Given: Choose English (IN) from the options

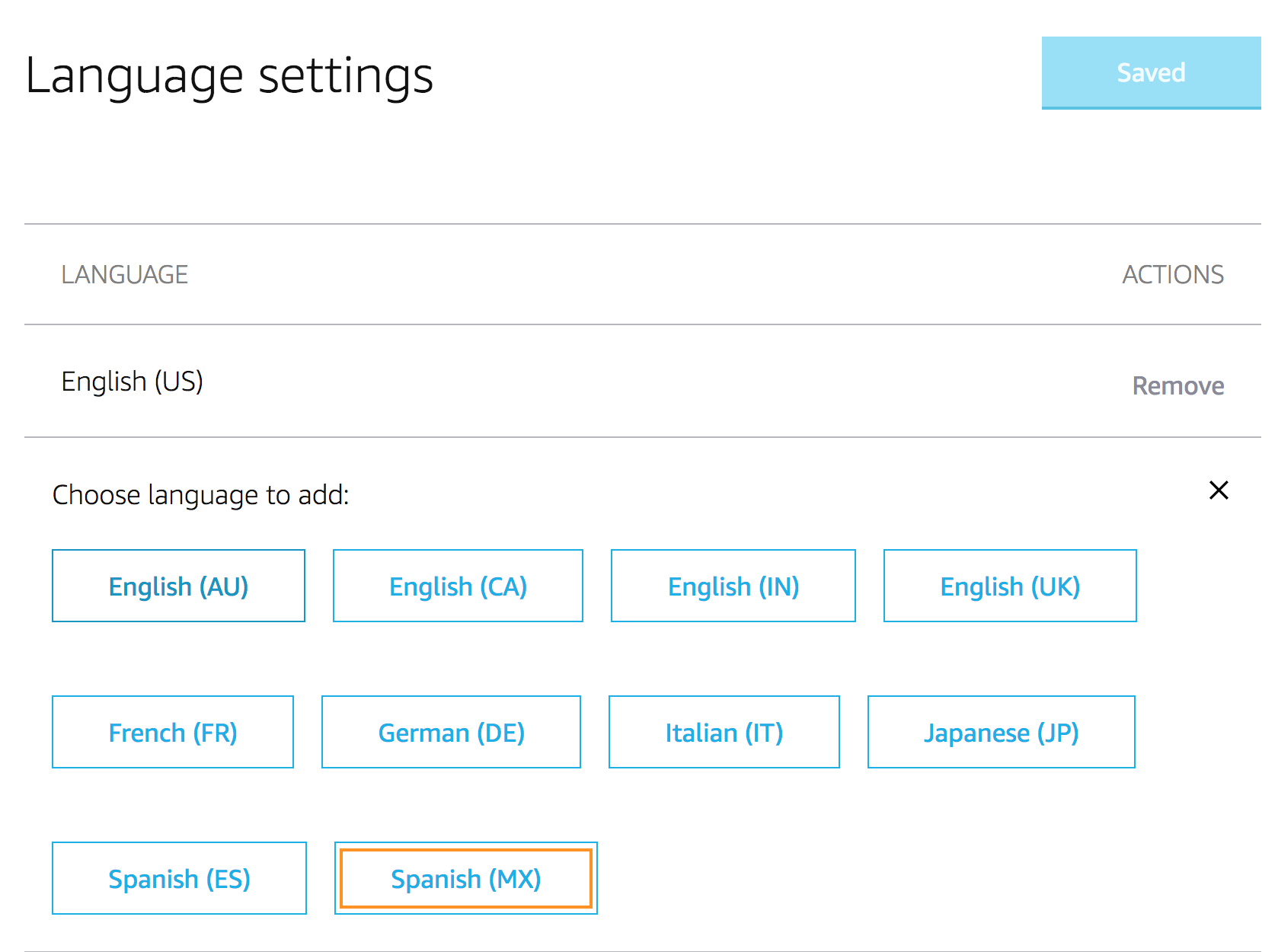Looking at the screenshot, I should (x=733, y=586).
